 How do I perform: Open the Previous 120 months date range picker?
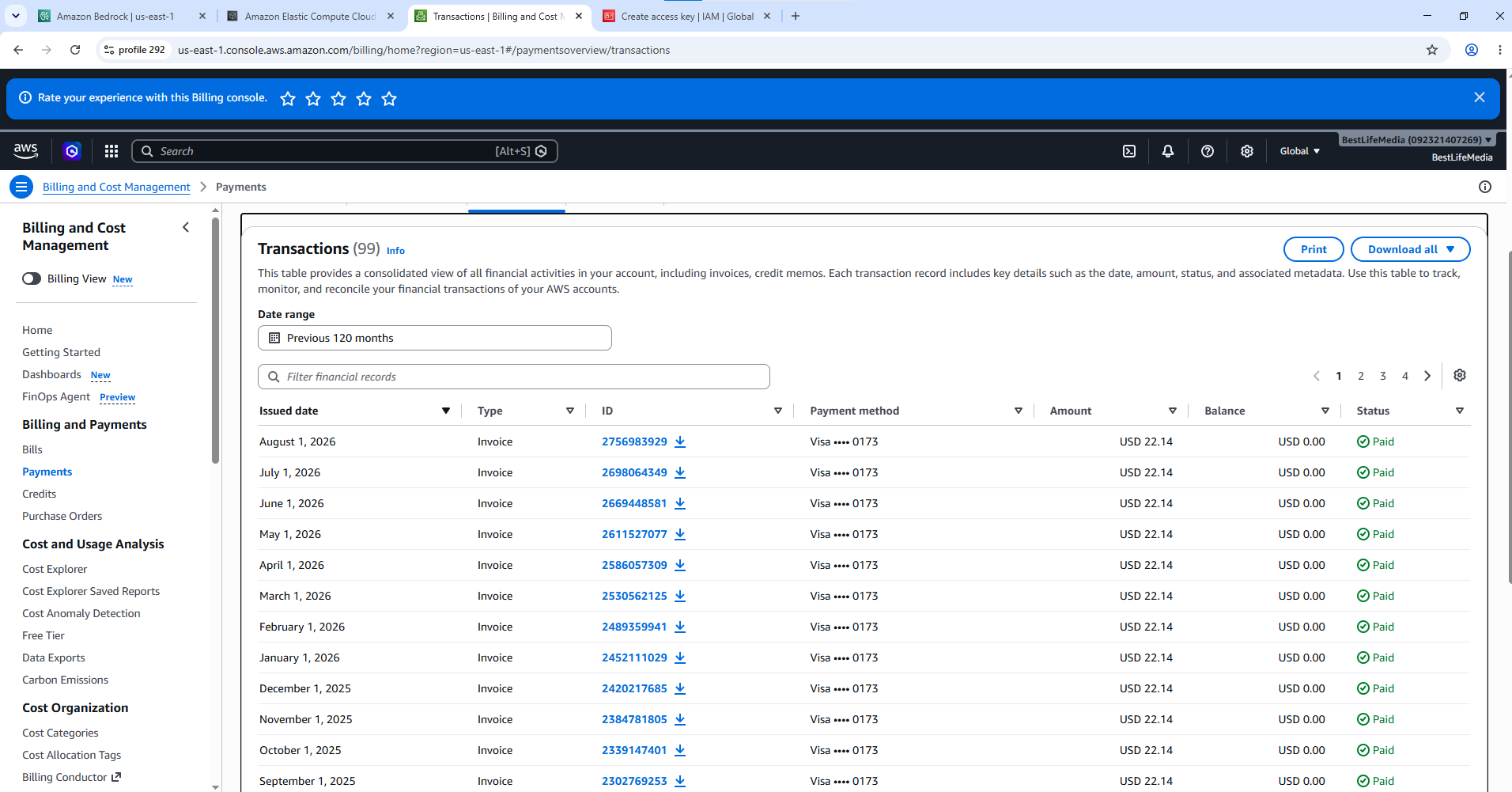pyautogui.click(x=435, y=338)
